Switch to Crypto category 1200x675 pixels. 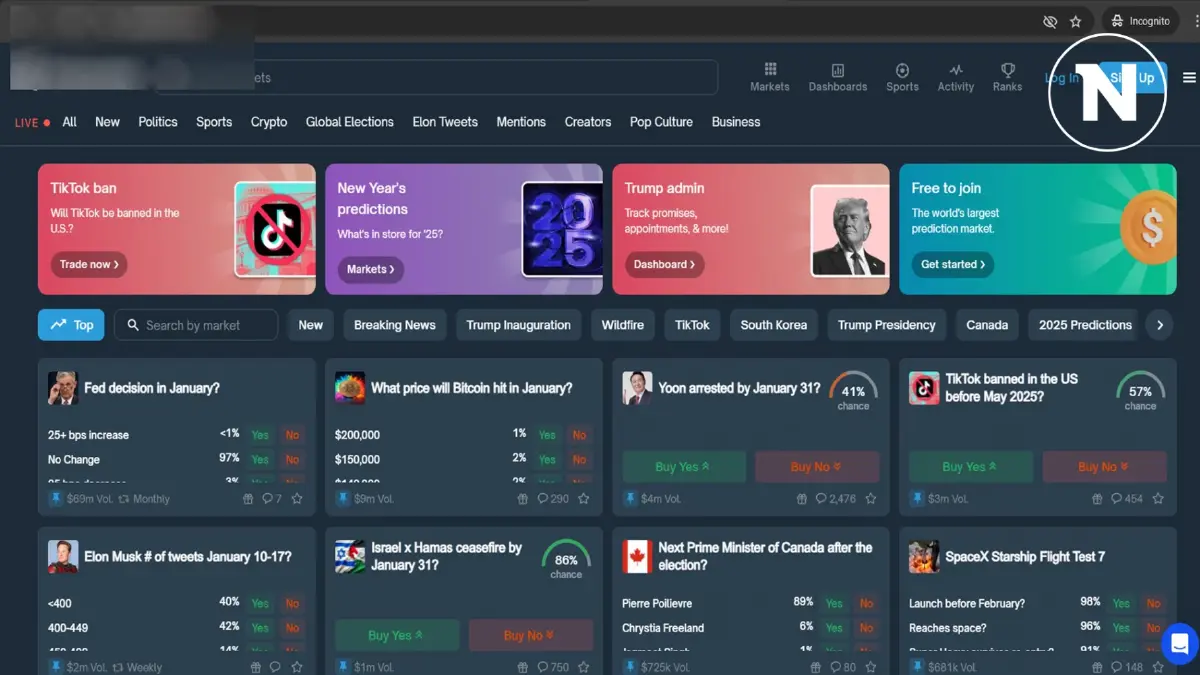[x=269, y=122]
